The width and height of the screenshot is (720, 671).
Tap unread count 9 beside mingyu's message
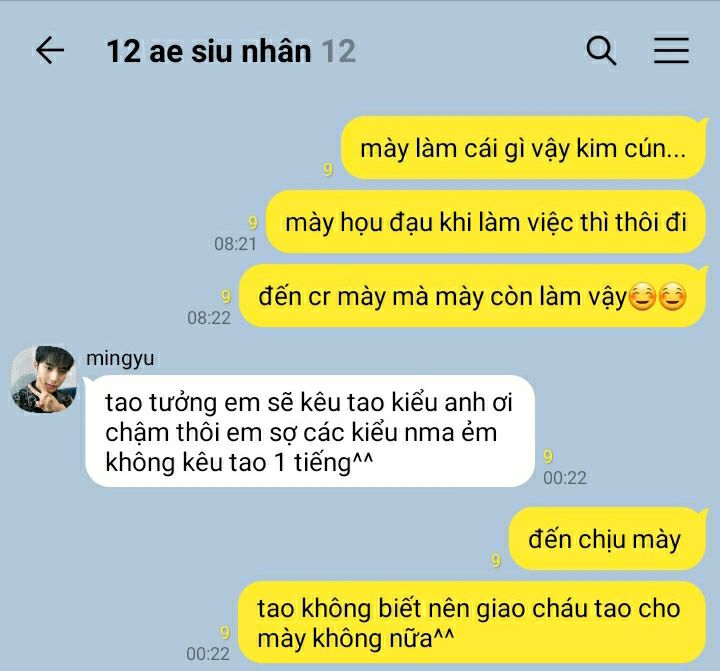pos(548,457)
